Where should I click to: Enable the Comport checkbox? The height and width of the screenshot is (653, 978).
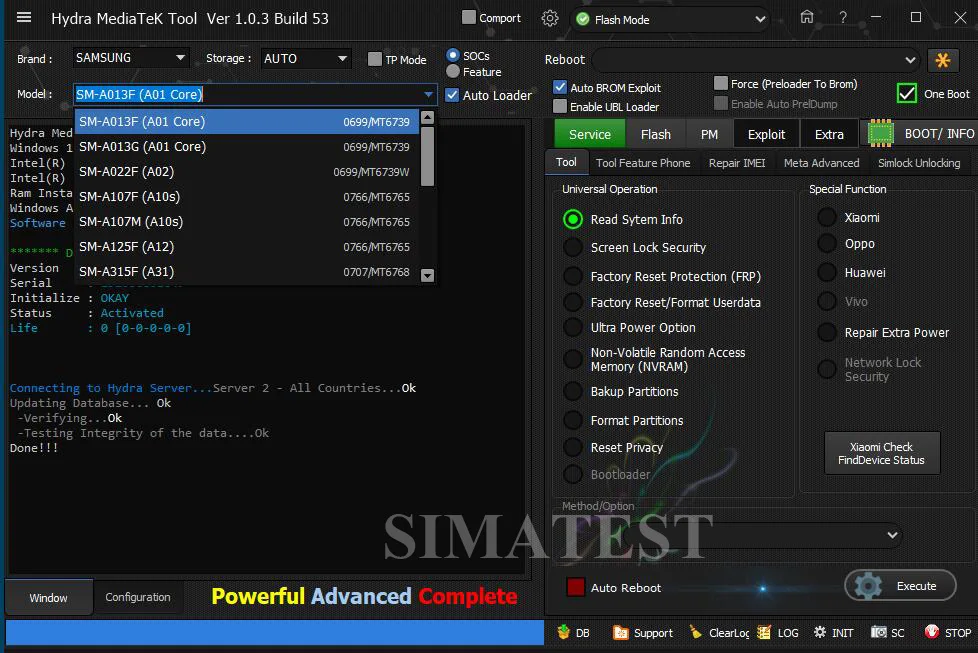468,17
